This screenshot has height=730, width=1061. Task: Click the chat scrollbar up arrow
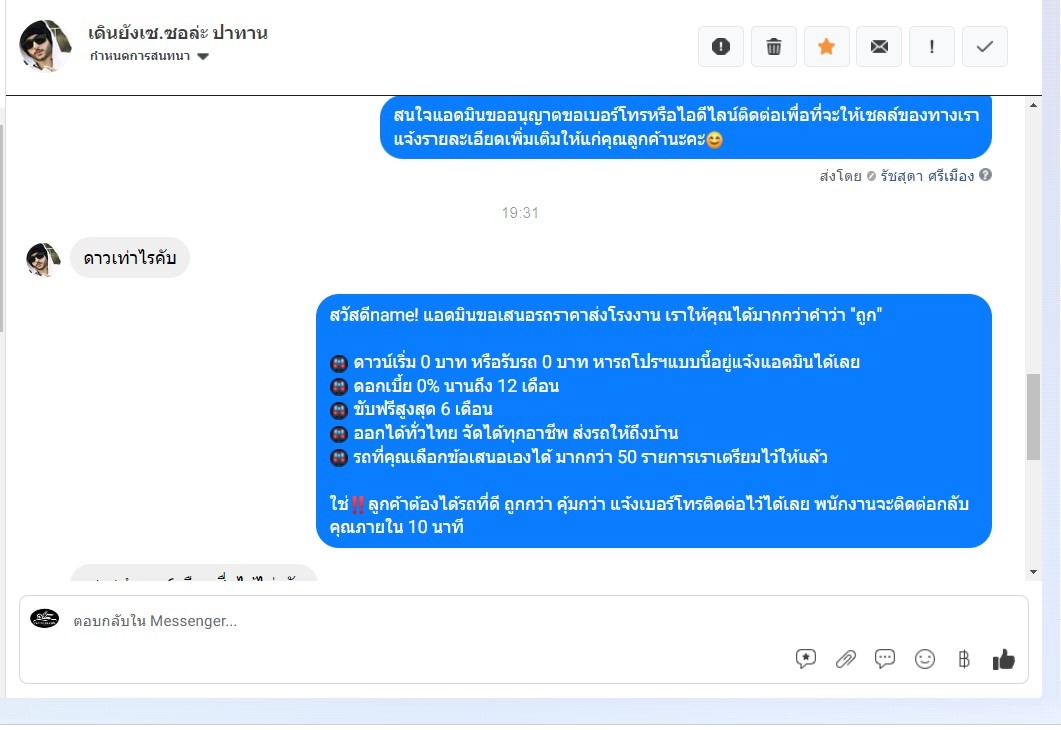pyautogui.click(x=1033, y=105)
